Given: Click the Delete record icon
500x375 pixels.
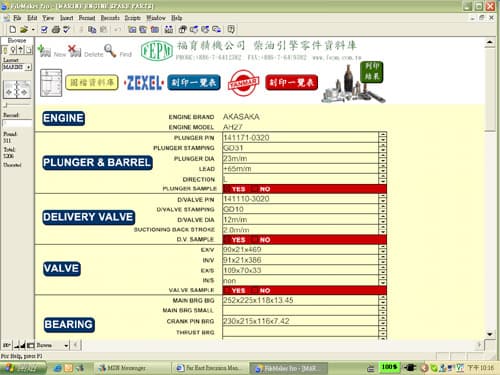Looking at the screenshot, I should [75, 51].
